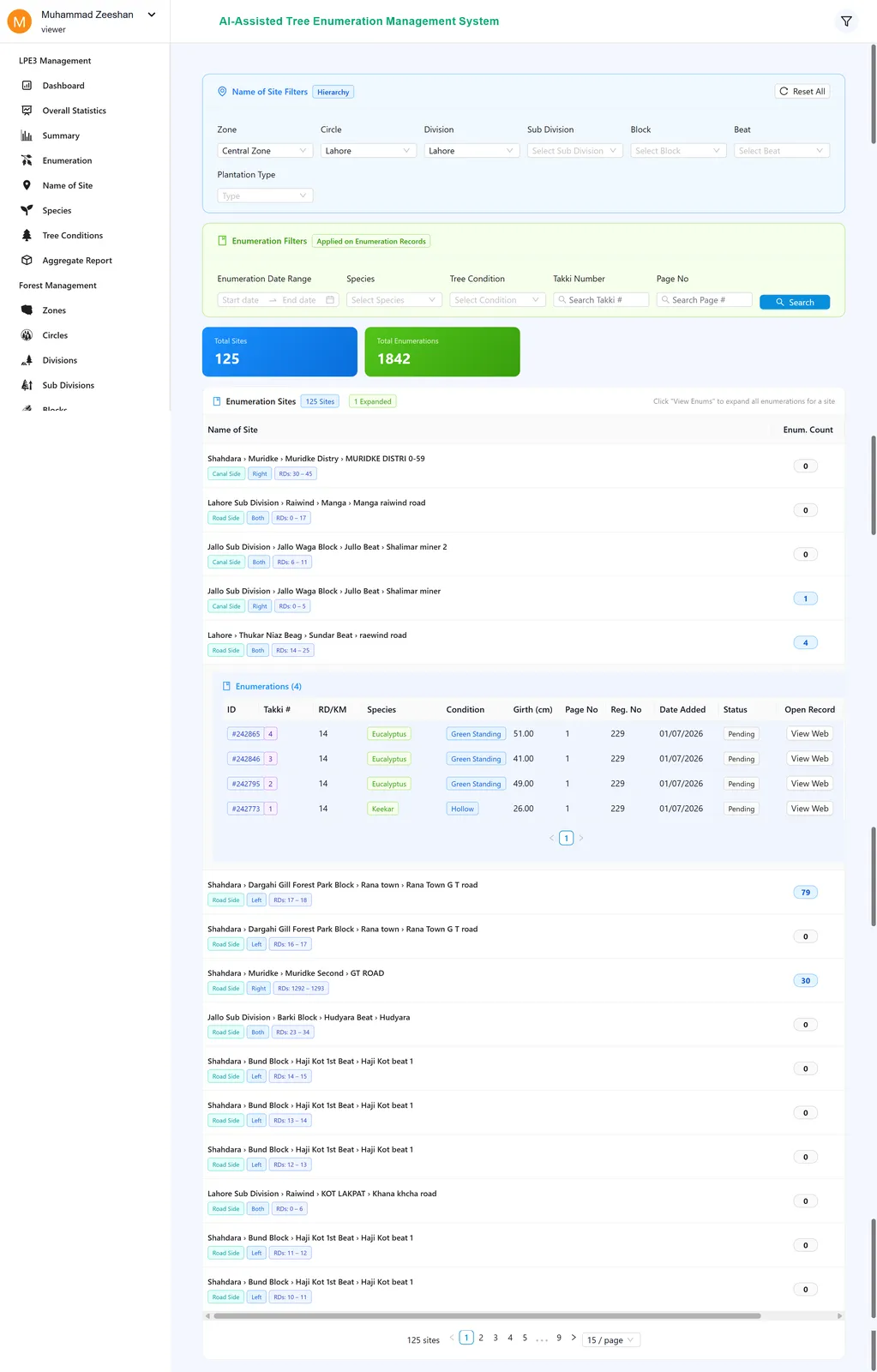The height and width of the screenshot is (1372, 877).
Task: Open the 15 / page size dropdown
Action: 611,1340
